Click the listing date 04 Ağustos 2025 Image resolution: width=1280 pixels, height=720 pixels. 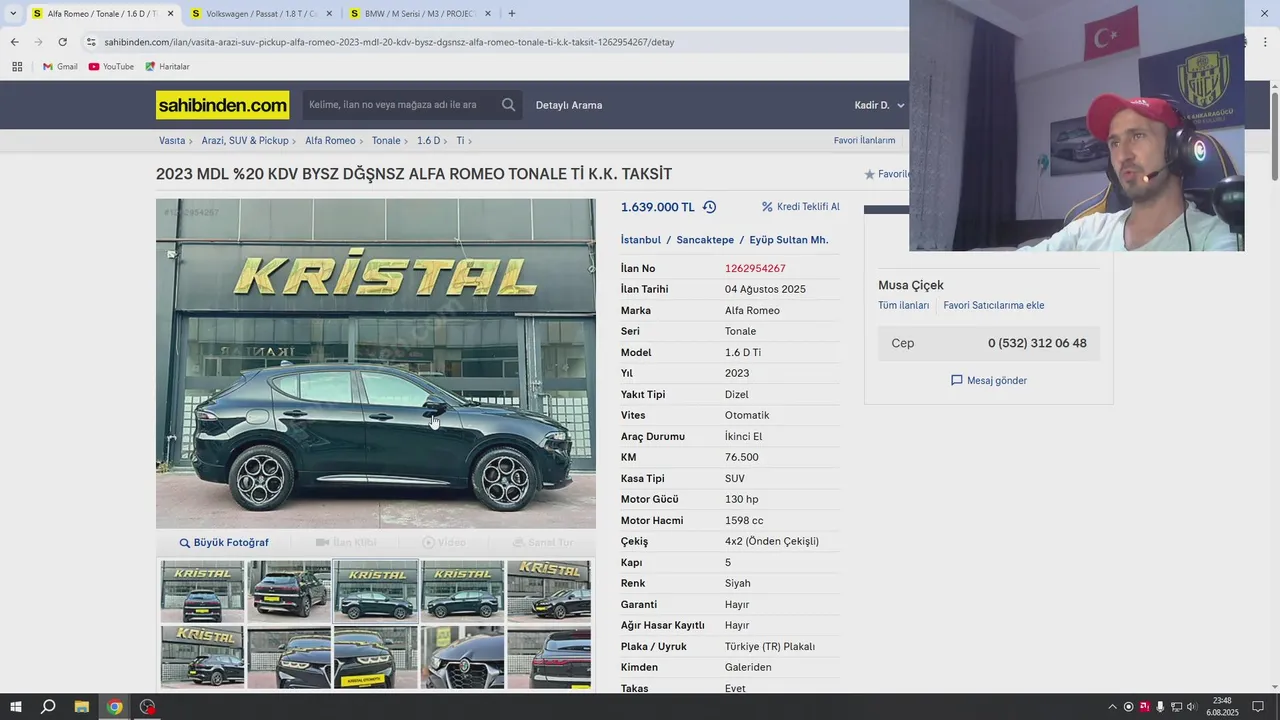pyautogui.click(x=765, y=289)
